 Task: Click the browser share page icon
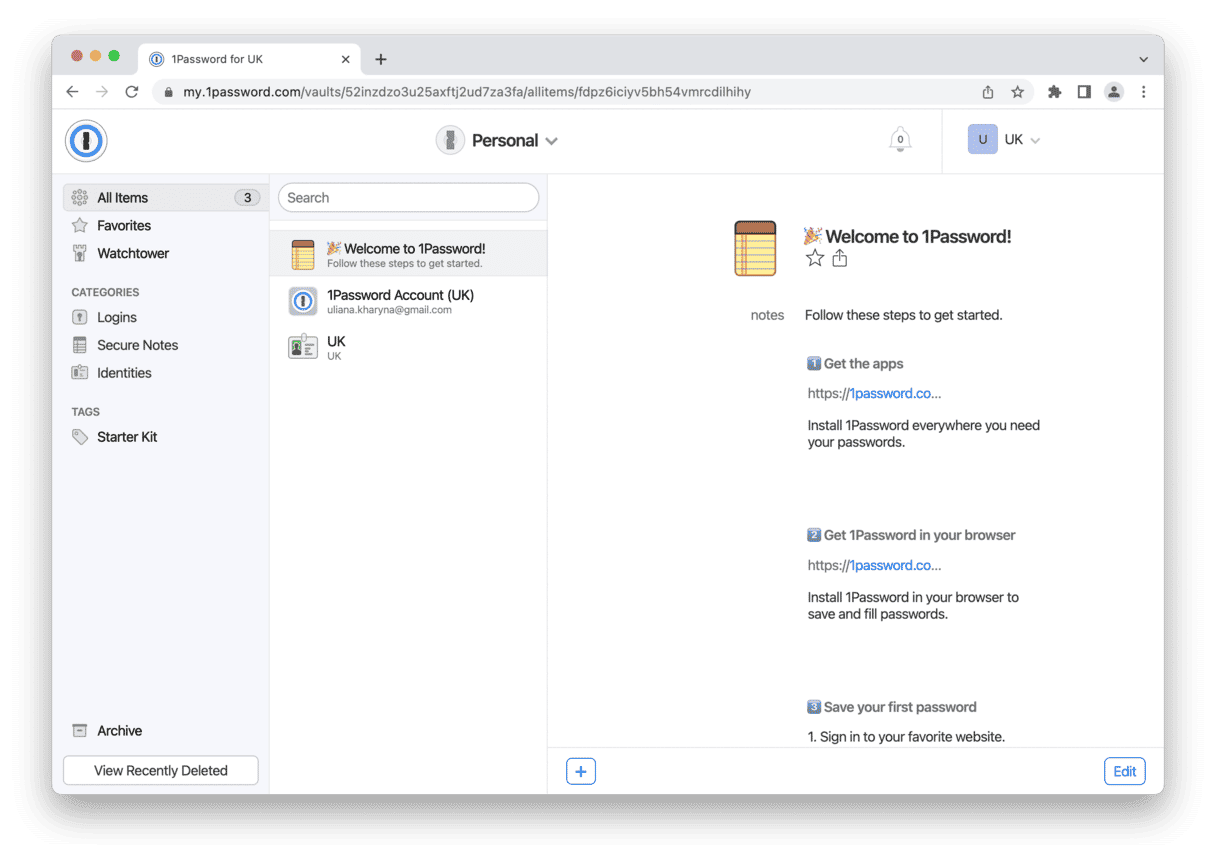tap(988, 92)
